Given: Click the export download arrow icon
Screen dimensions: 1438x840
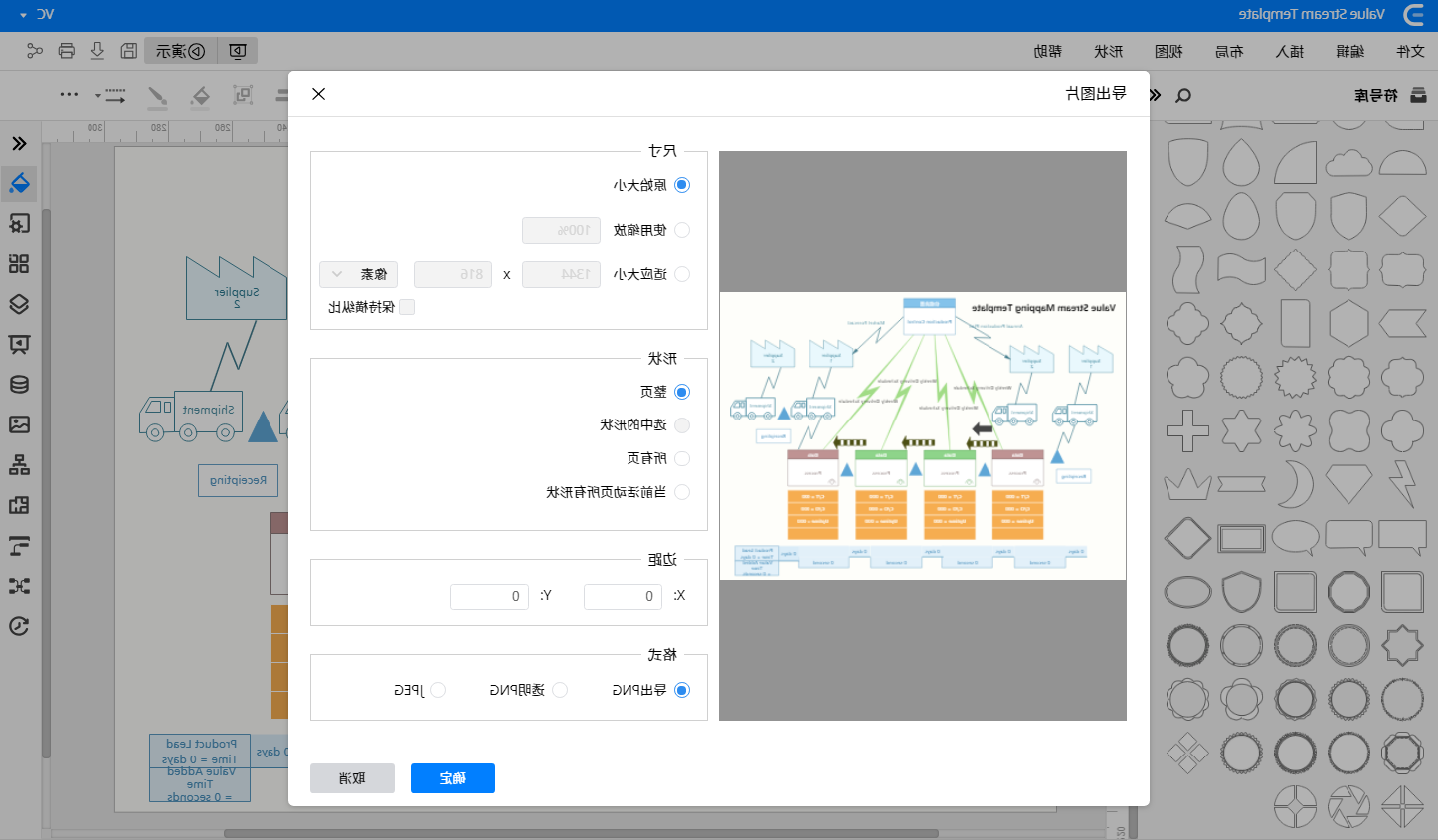Looking at the screenshot, I should tap(97, 51).
